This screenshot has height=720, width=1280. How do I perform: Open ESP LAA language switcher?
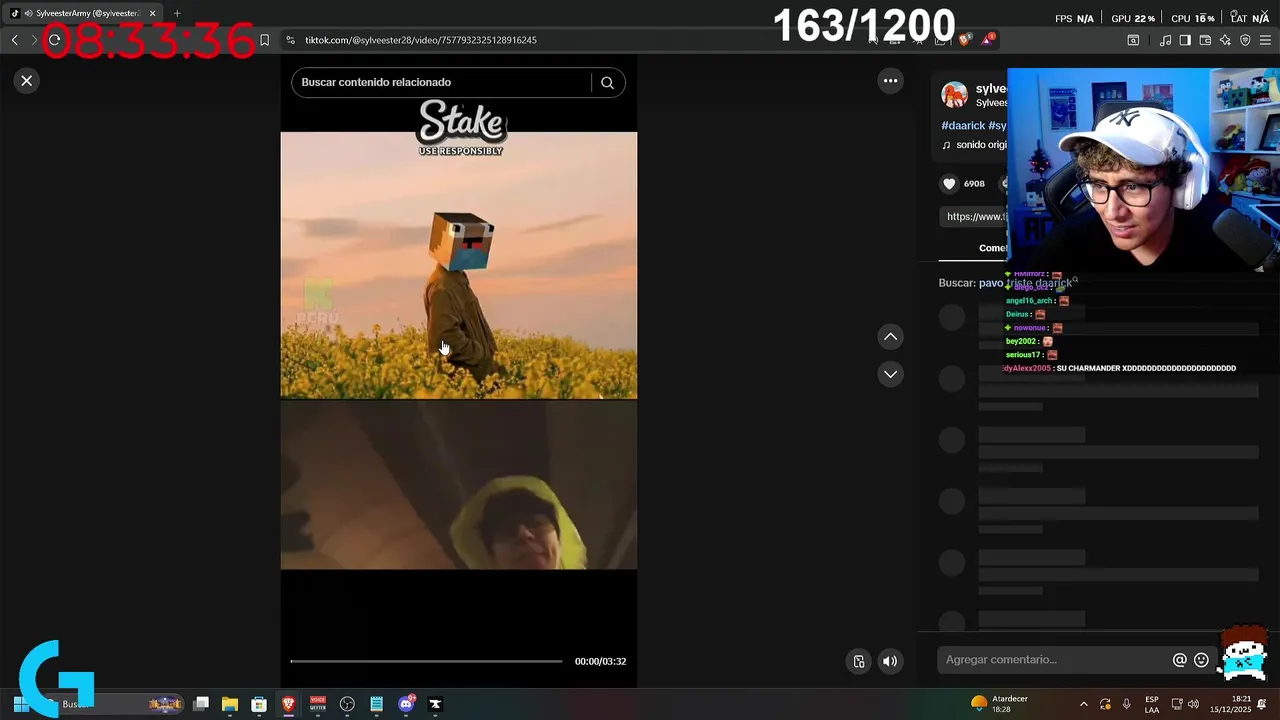click(x=1152, y=704)
